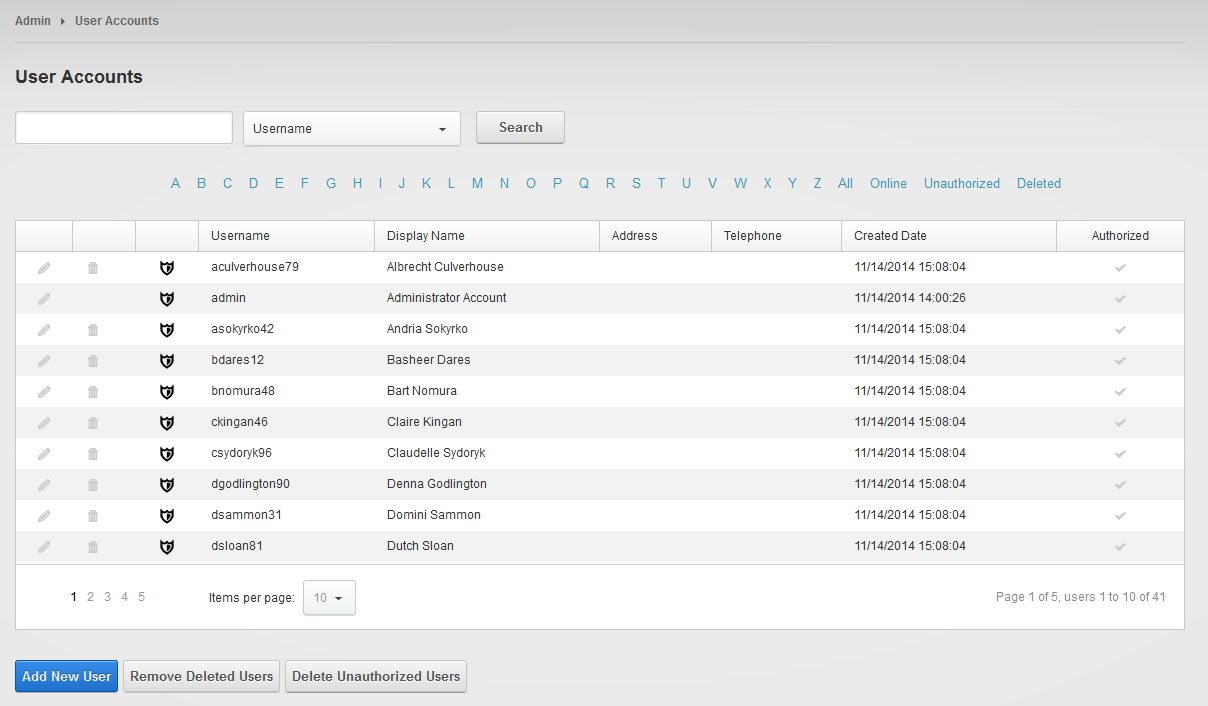The width and height of the screenshot is (1208, 706).
Task: Go to page 5 of users
Action: point(142,597)
